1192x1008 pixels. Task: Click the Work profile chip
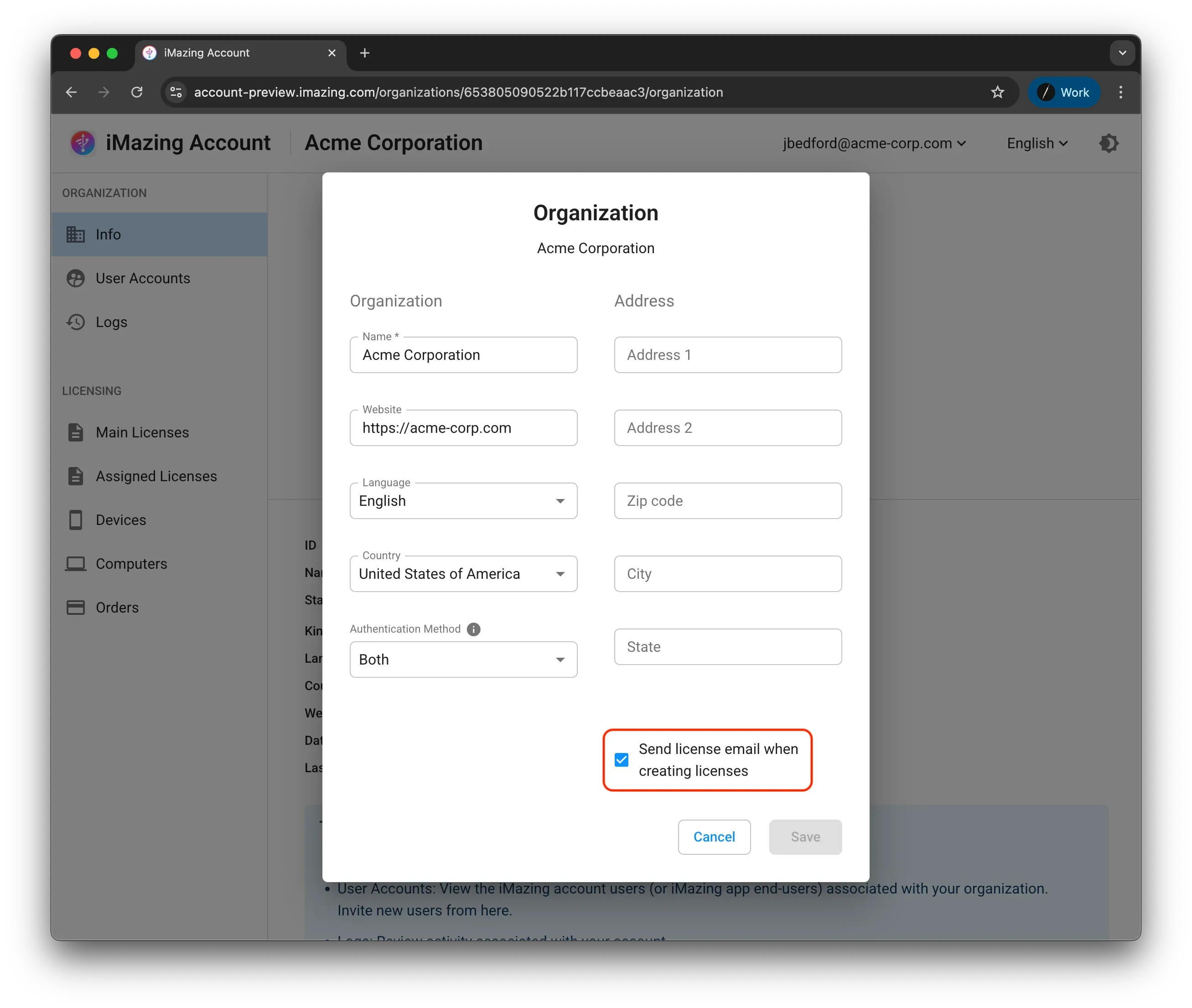1064,92
